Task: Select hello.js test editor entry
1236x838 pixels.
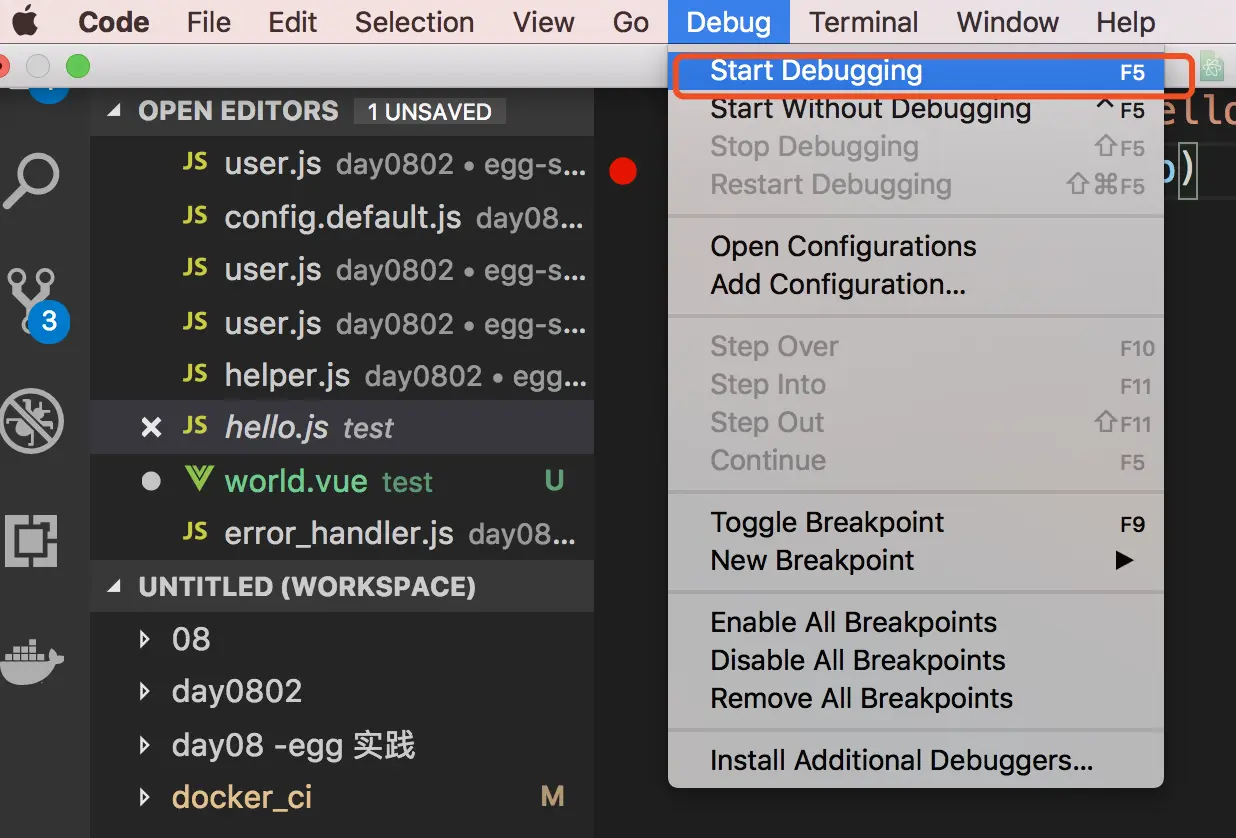Action: pos(342,428)
